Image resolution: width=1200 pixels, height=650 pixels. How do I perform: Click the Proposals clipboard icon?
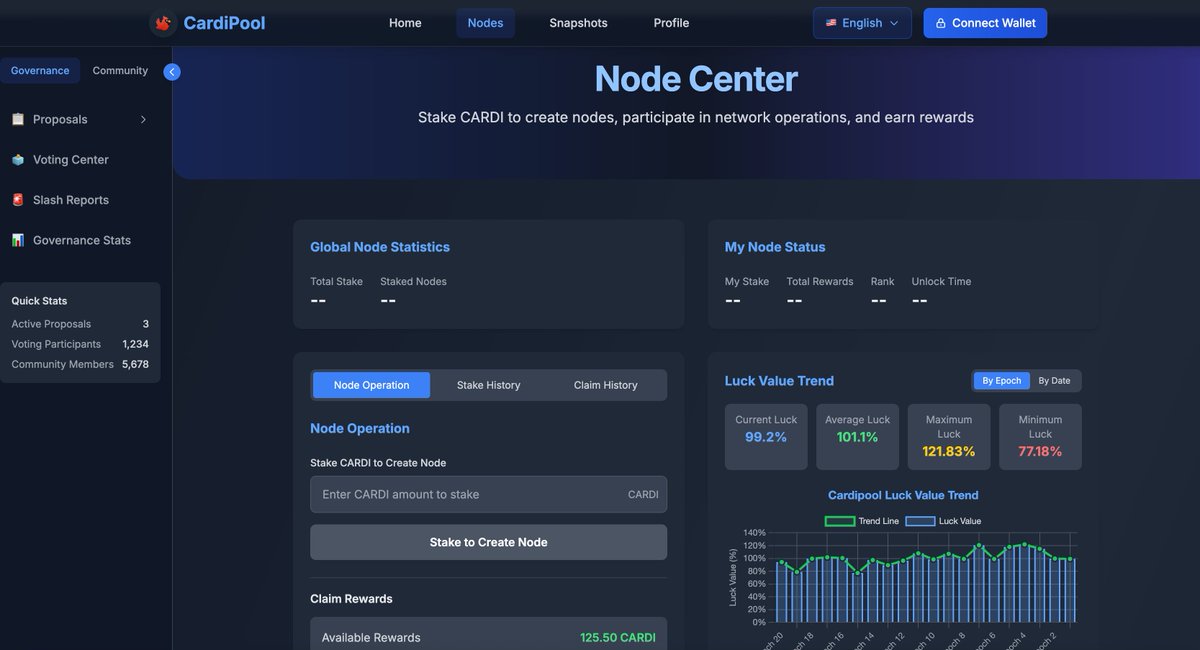pyautogui.click(x=18, y=119)
